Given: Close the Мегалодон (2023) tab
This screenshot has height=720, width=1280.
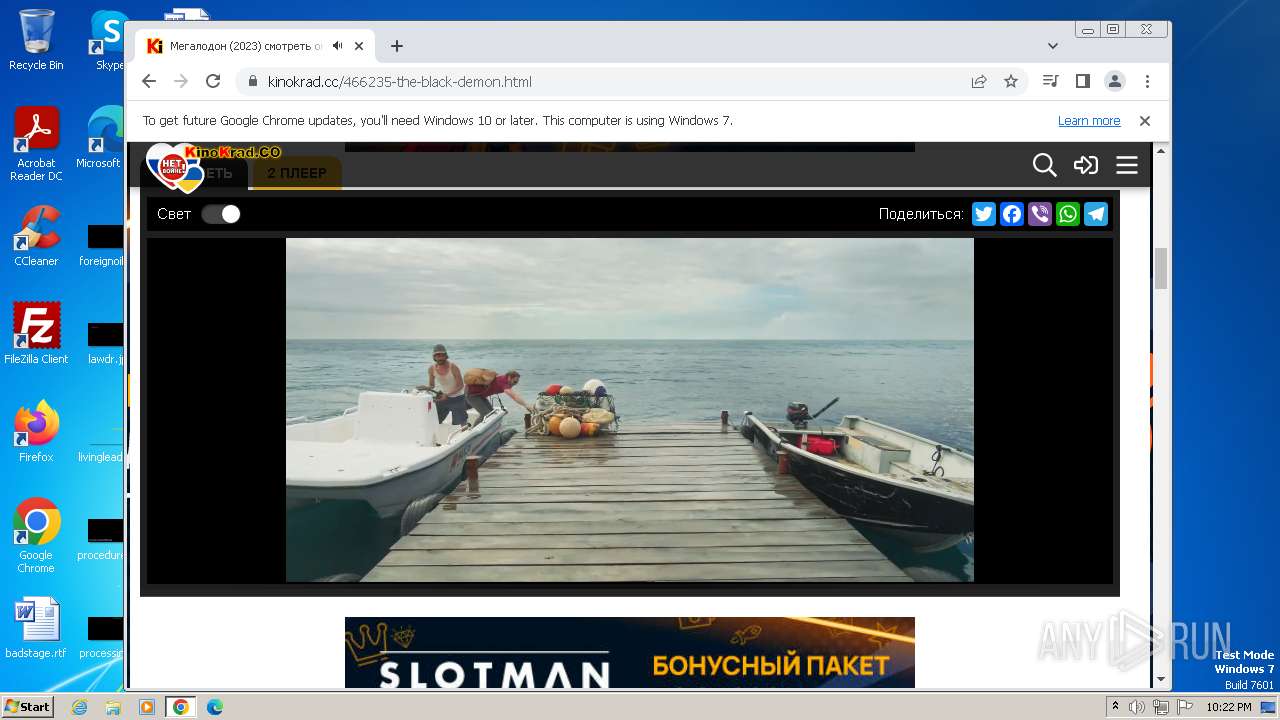Looking at the screenshot, I should [359, 46].
